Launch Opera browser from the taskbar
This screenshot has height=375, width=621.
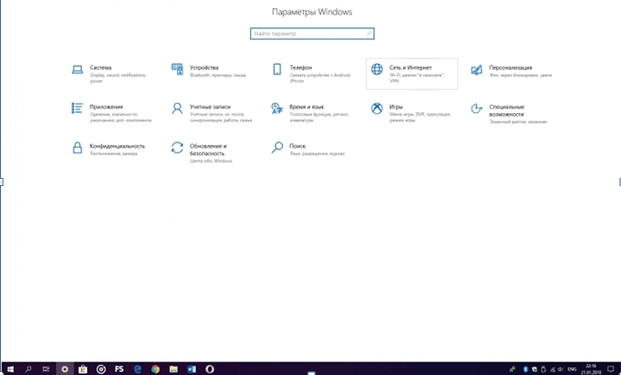(210, 369)
